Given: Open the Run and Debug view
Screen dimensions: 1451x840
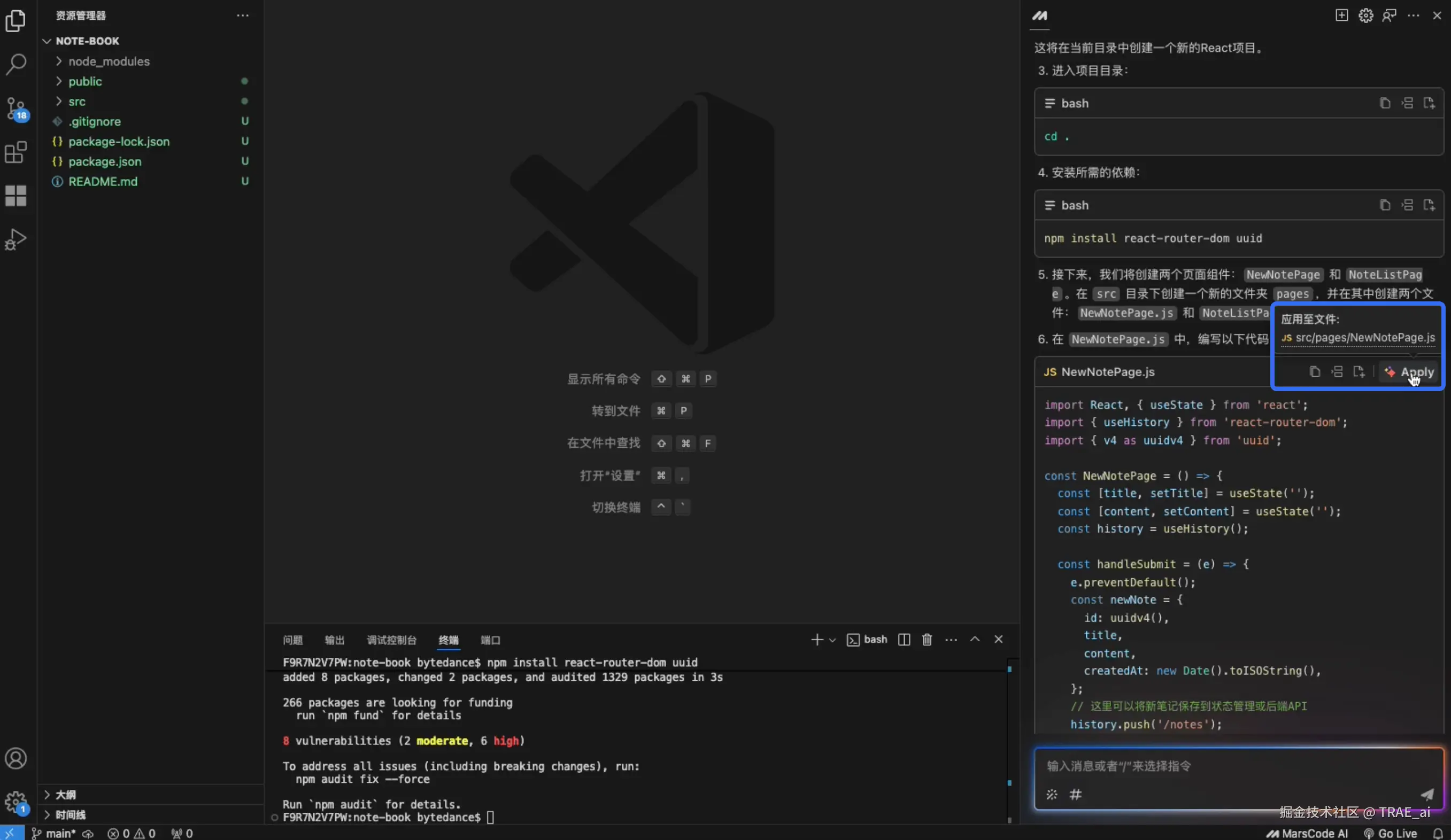Looking at the screenshot, I should pyautogui.click(x=16, y=239).
